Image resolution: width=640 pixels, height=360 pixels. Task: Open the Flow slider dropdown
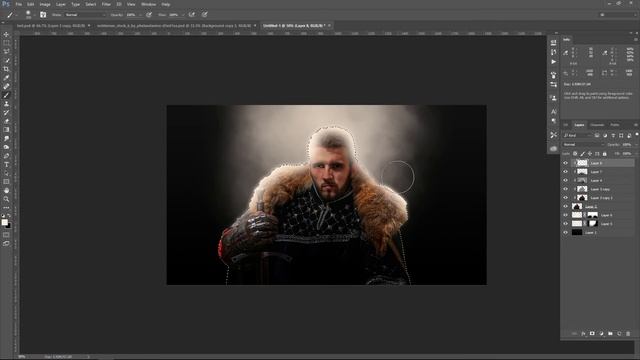pyautogui.click(x=182, y=15)
